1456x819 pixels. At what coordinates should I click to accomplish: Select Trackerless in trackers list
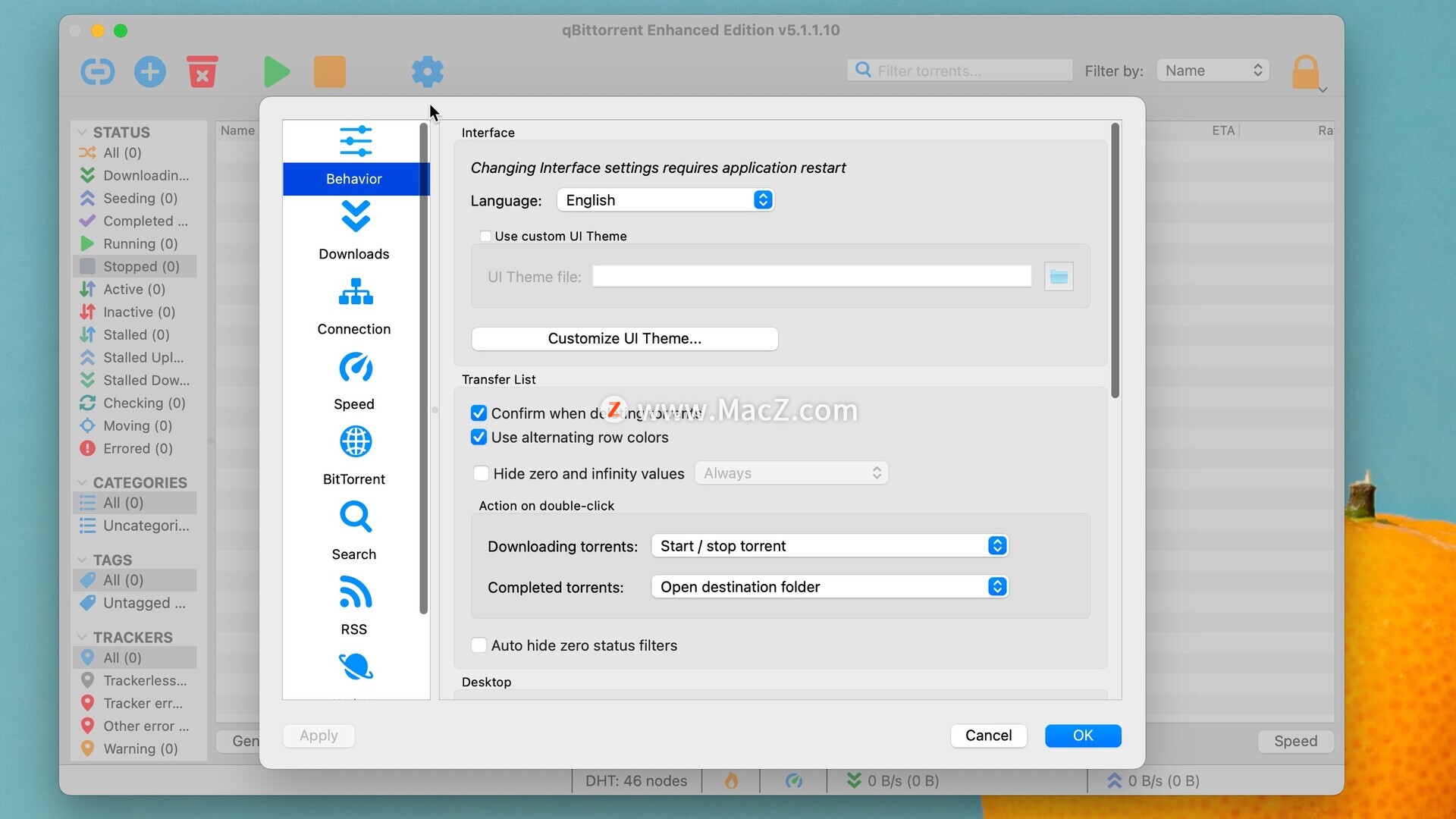134,680
